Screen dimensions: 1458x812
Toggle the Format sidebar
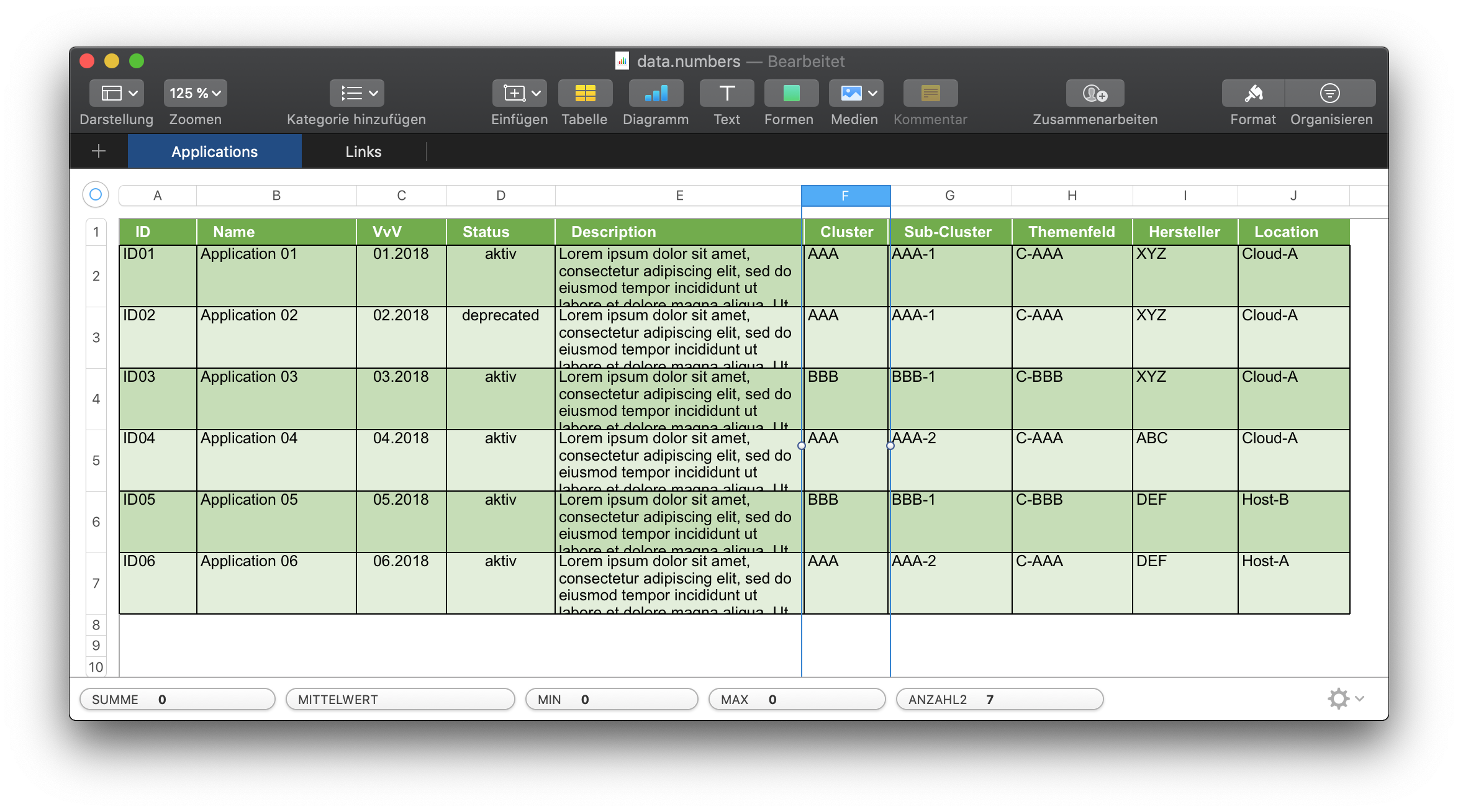tap(1253, 94)
